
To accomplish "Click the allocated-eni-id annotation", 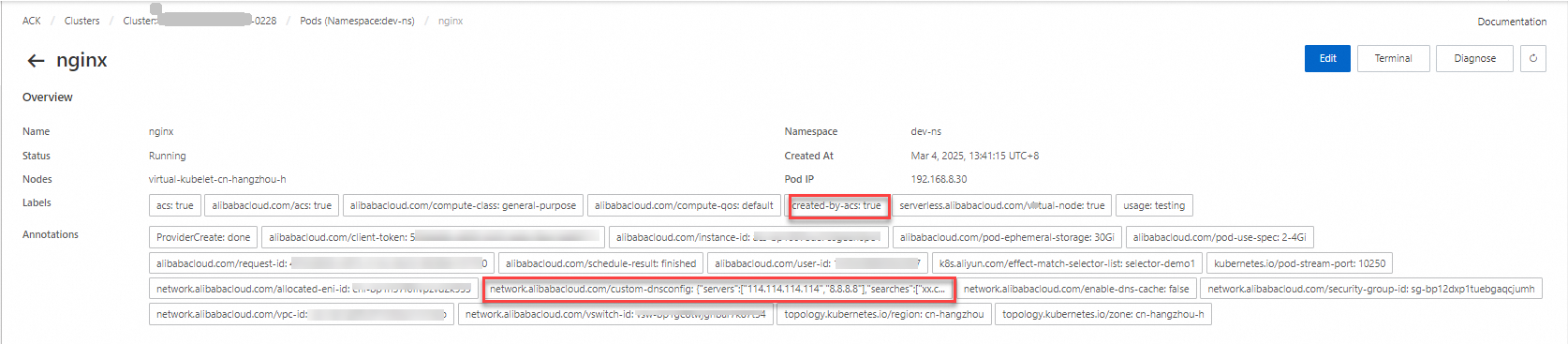I will [314, 289].
